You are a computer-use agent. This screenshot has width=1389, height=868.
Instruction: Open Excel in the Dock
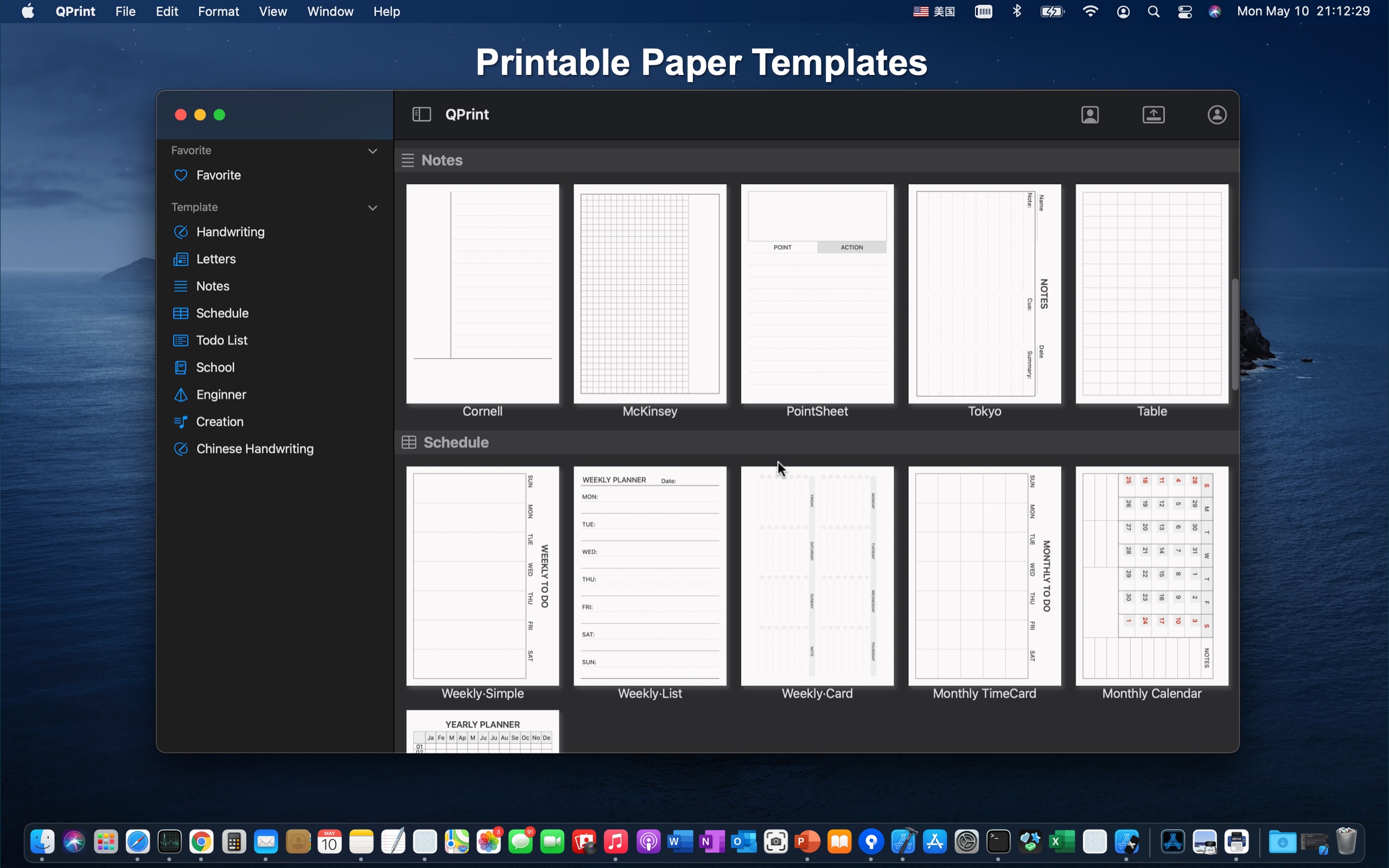point(1062,842)
